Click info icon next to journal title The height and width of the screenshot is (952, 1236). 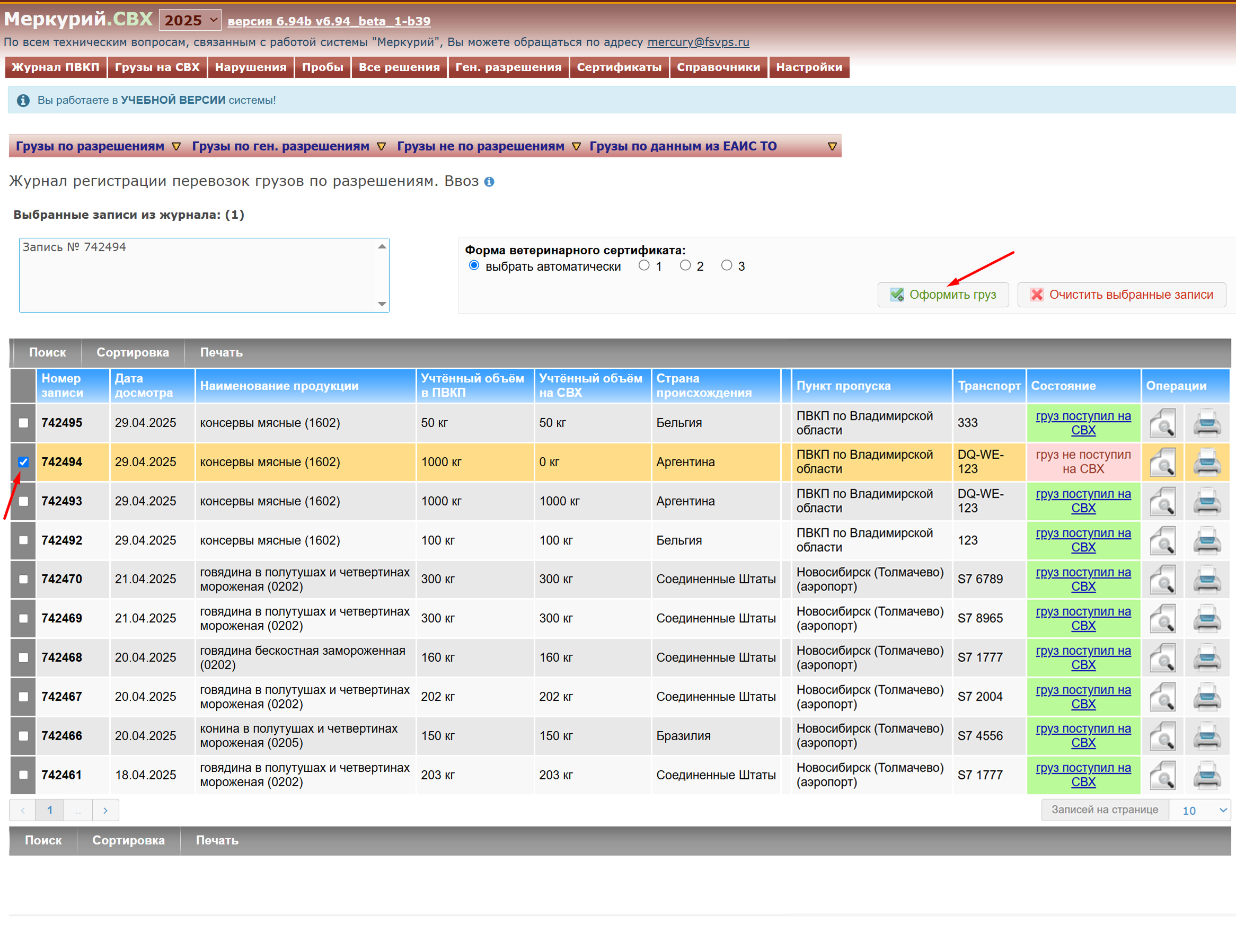(490, 182)
